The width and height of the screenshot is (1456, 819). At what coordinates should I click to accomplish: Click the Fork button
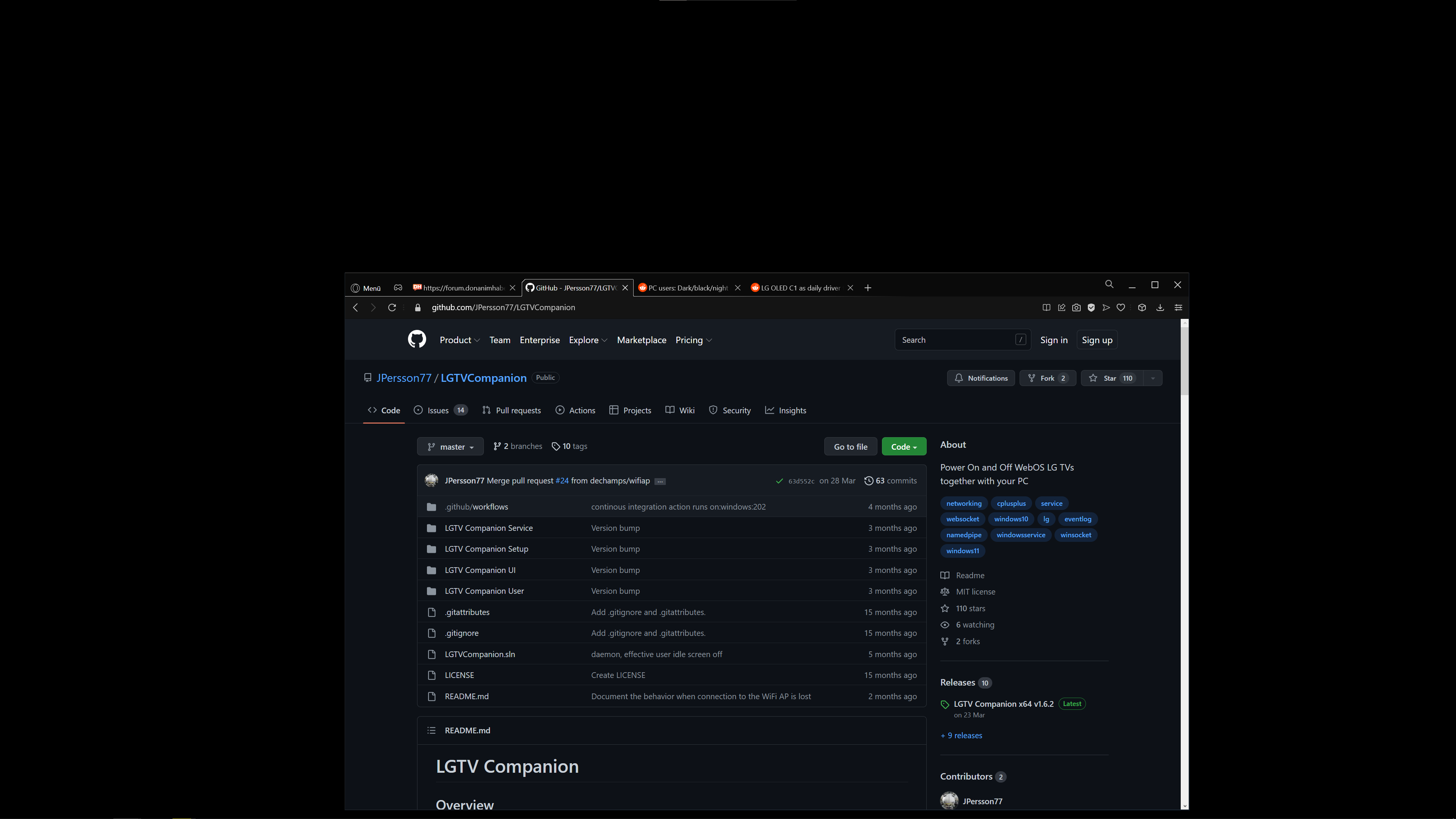[x=1047, y=378]
